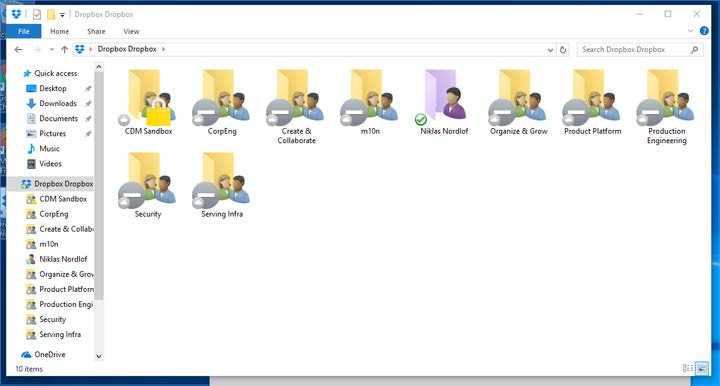Click sidebar scrollbar up arrow
Screen dimensions: 720x386
click(x=99, y=67)
